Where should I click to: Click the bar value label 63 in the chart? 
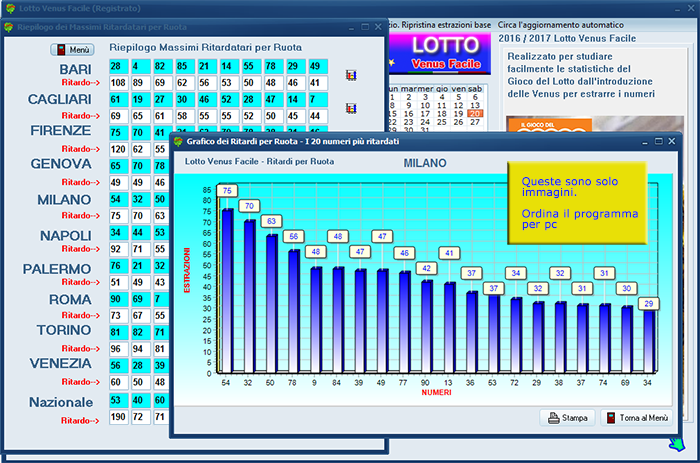click(x=271, y=221)
